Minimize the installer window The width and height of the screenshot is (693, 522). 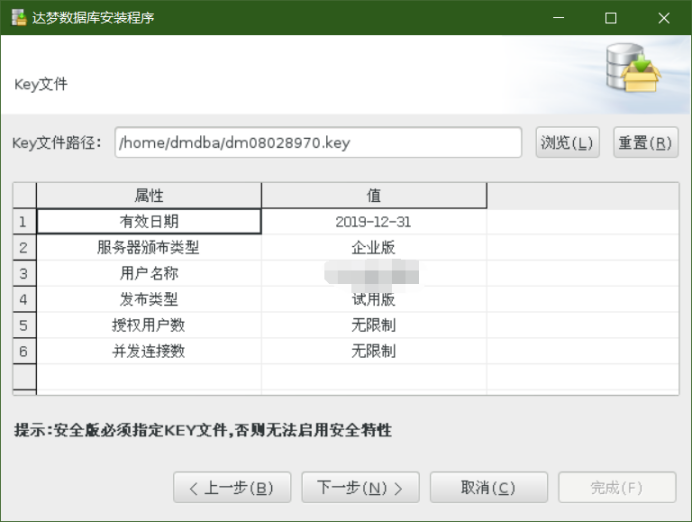[559, 18]
